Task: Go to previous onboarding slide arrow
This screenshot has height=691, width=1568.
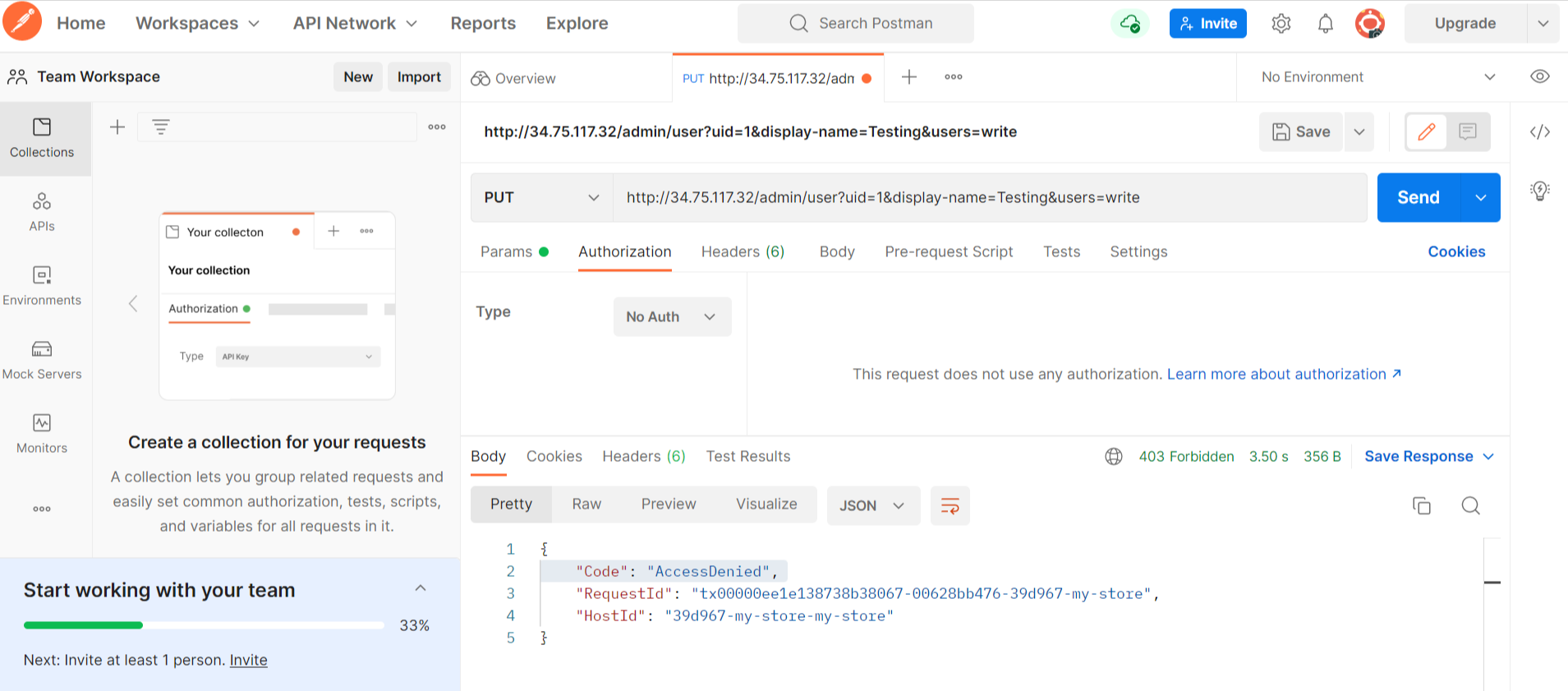Action: [x=133, y=304]
